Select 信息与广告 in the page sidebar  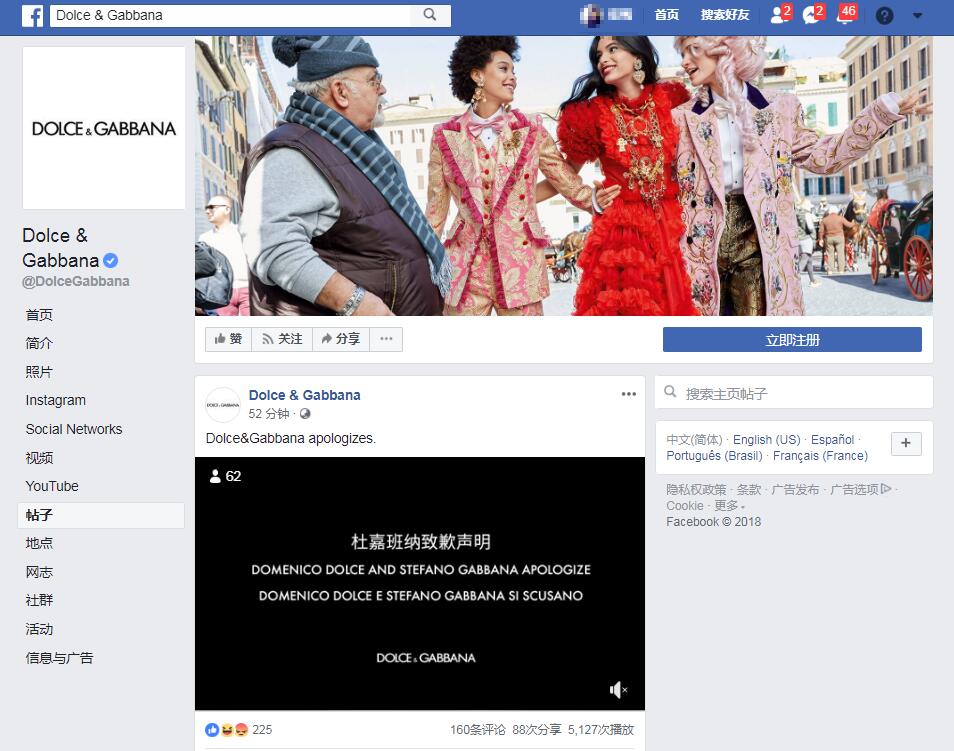[59, 658]
